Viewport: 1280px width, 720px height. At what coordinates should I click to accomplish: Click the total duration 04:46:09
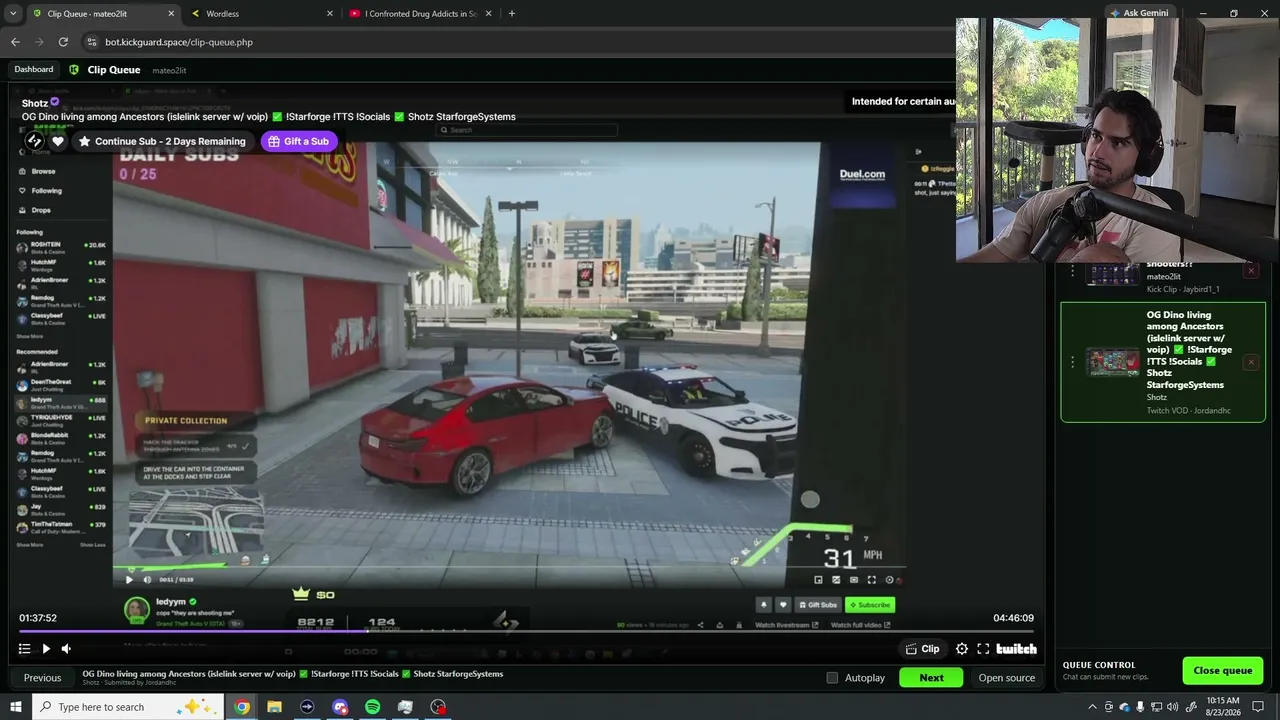(1013, 618)
